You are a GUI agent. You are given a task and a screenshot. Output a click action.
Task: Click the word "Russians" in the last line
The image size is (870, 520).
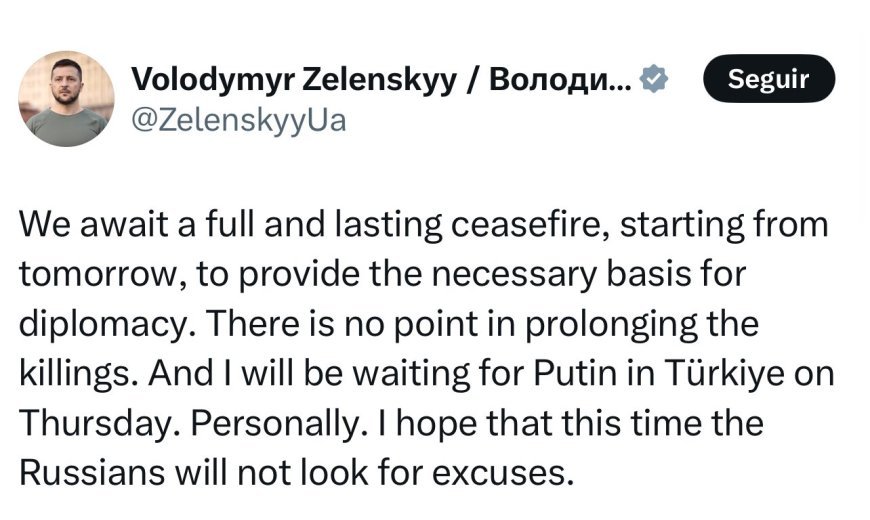pos(92,473)
